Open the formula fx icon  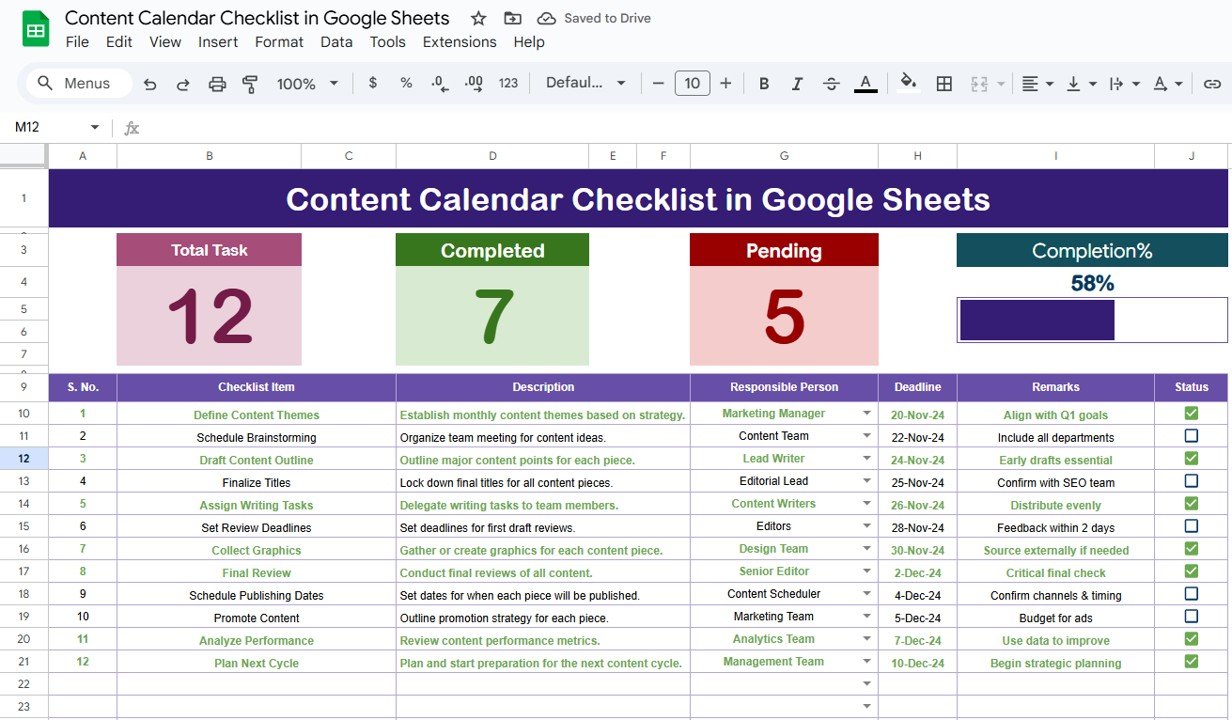(x=131, y=127)
